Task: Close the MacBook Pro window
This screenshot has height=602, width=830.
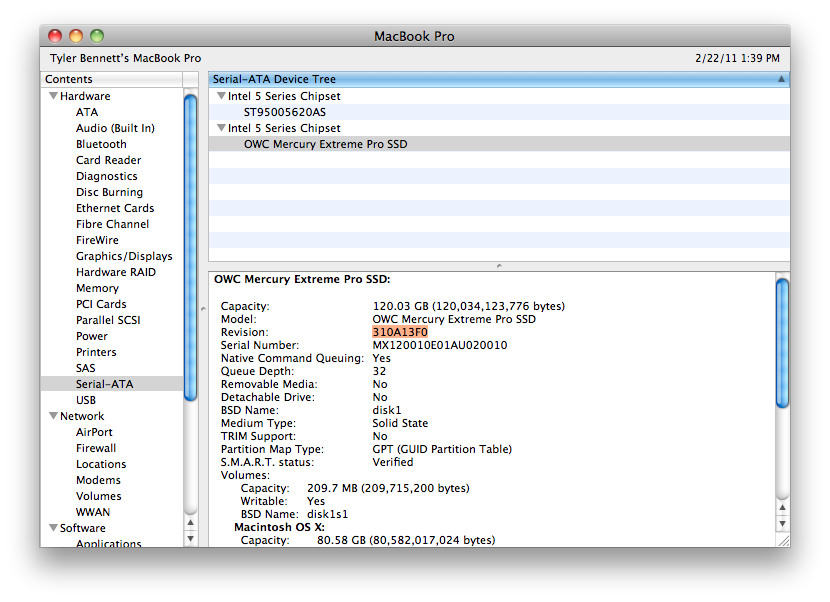Action: [55, 36]
